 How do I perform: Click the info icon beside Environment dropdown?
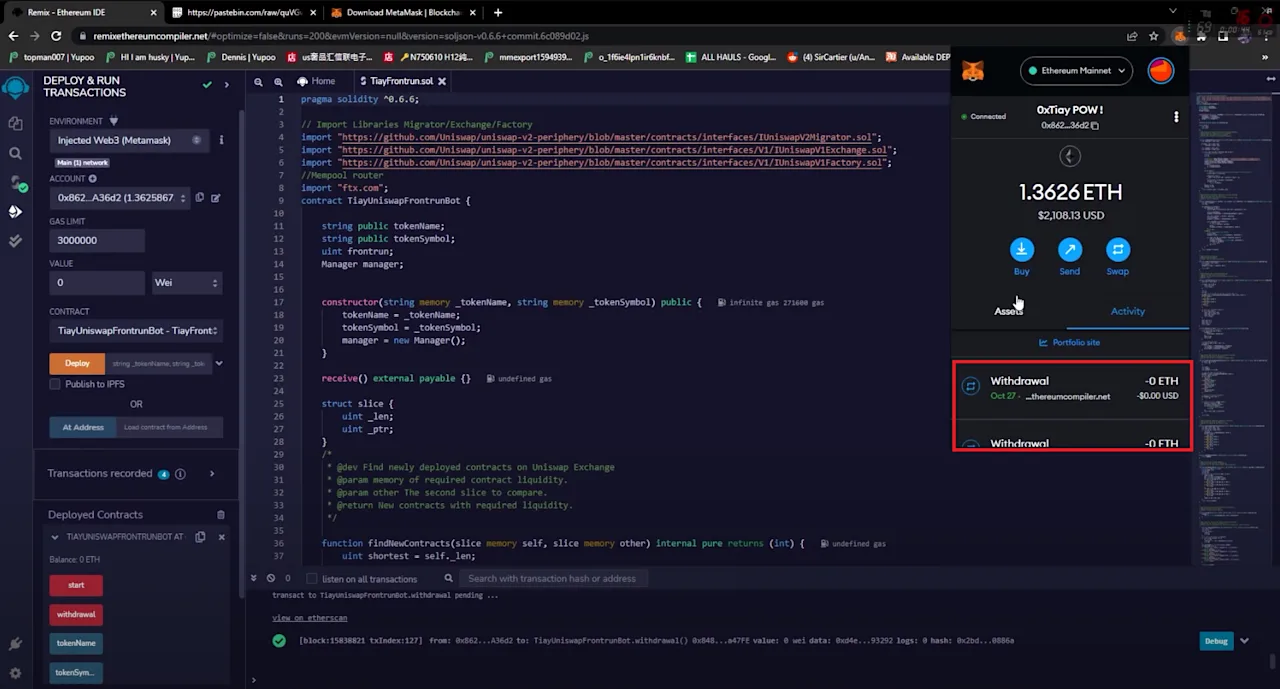point(221,140)
